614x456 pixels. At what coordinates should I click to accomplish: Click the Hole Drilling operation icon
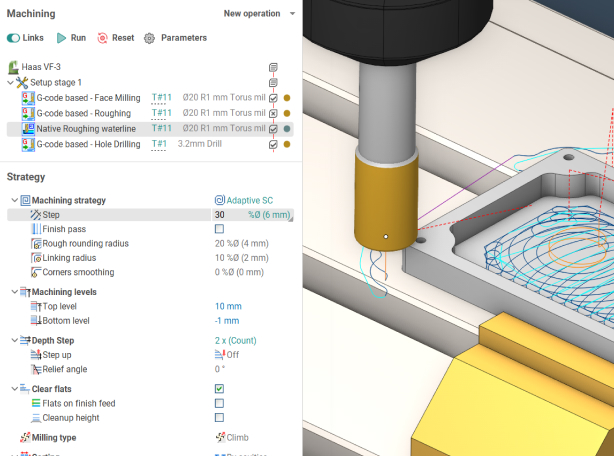tap(27, 144)
